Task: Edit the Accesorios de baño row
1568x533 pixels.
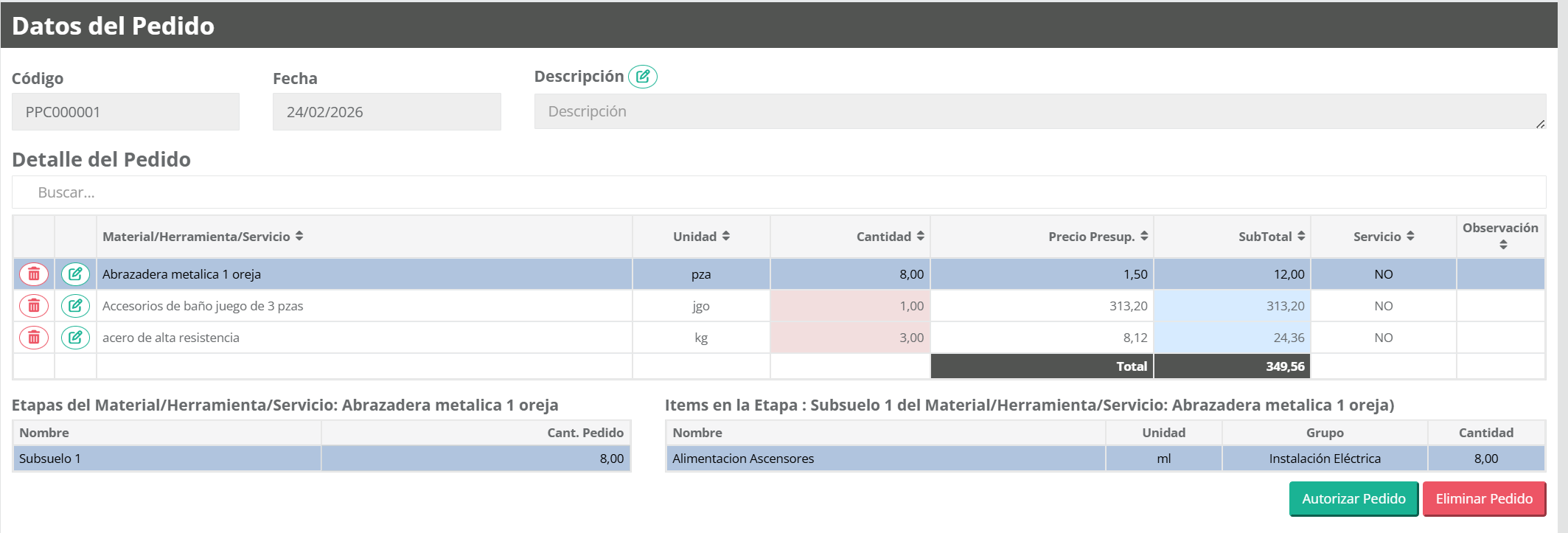Action: pyautogui.click(x=75, y=306)
